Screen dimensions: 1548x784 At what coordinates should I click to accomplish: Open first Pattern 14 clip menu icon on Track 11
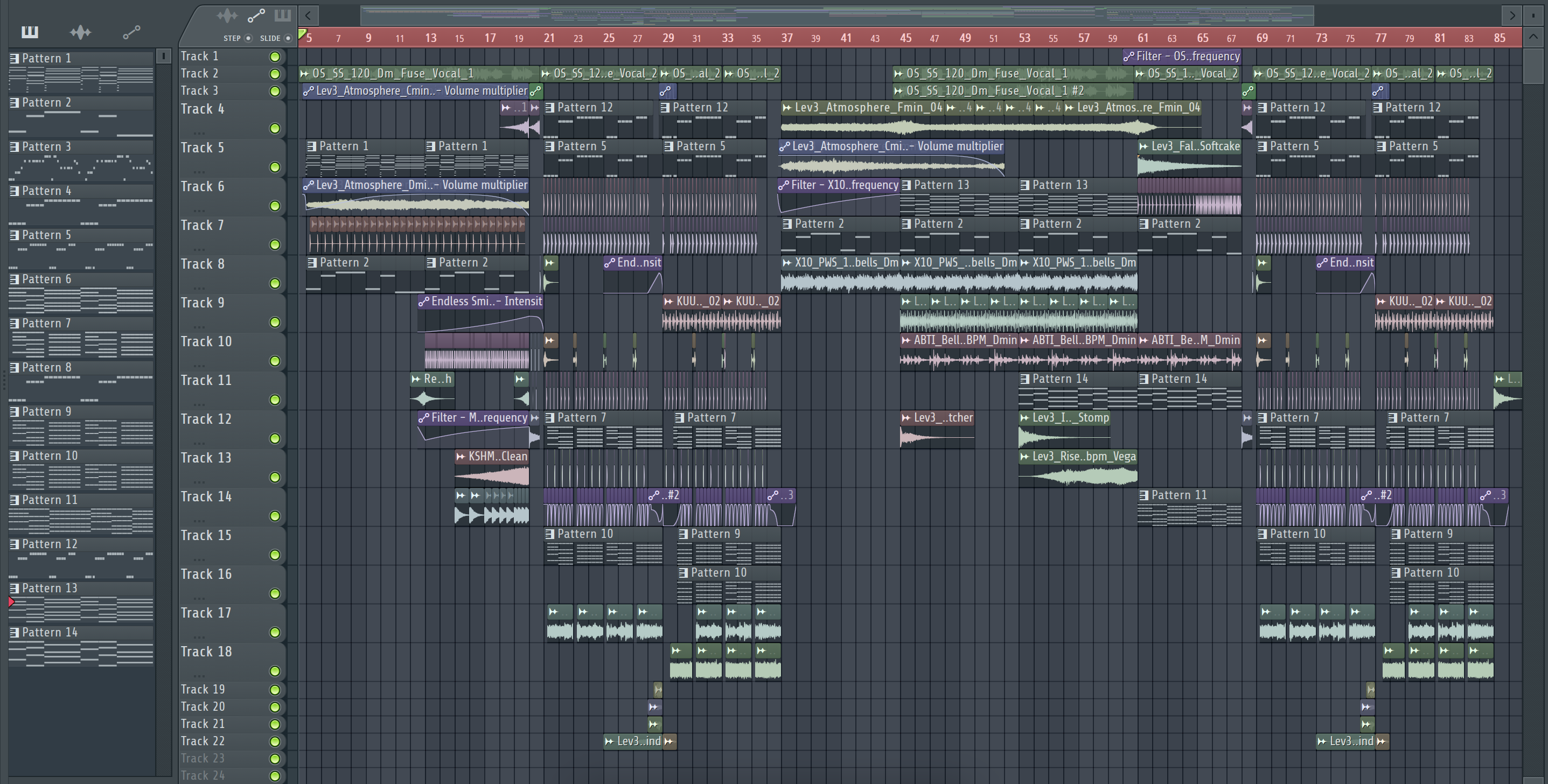point(1025,379)
